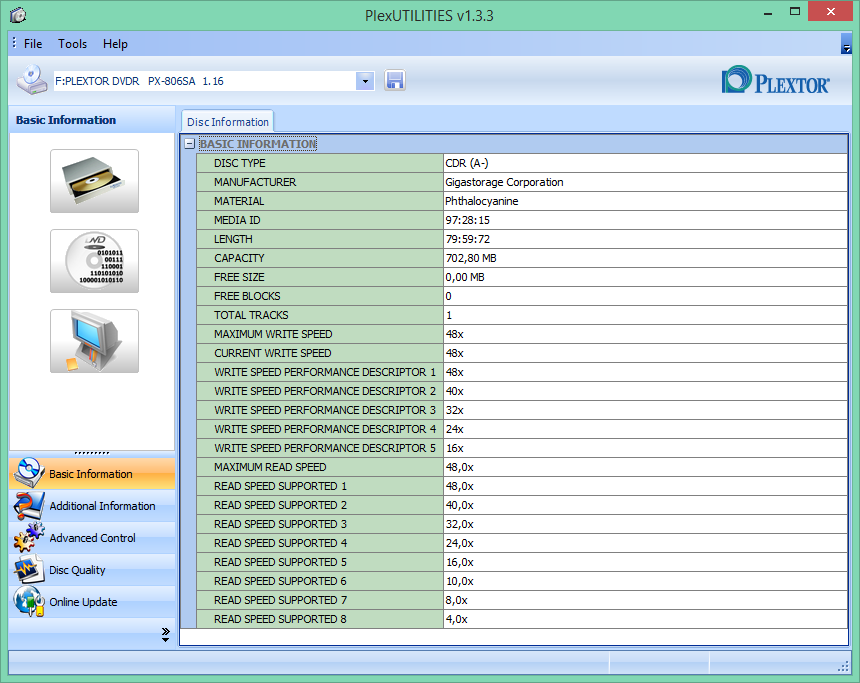The width and height of the screenshot is (860, 683).
Task: Select READ SPEED SUPPORTED 2 value 40,0x
Action: click(459, 505)
